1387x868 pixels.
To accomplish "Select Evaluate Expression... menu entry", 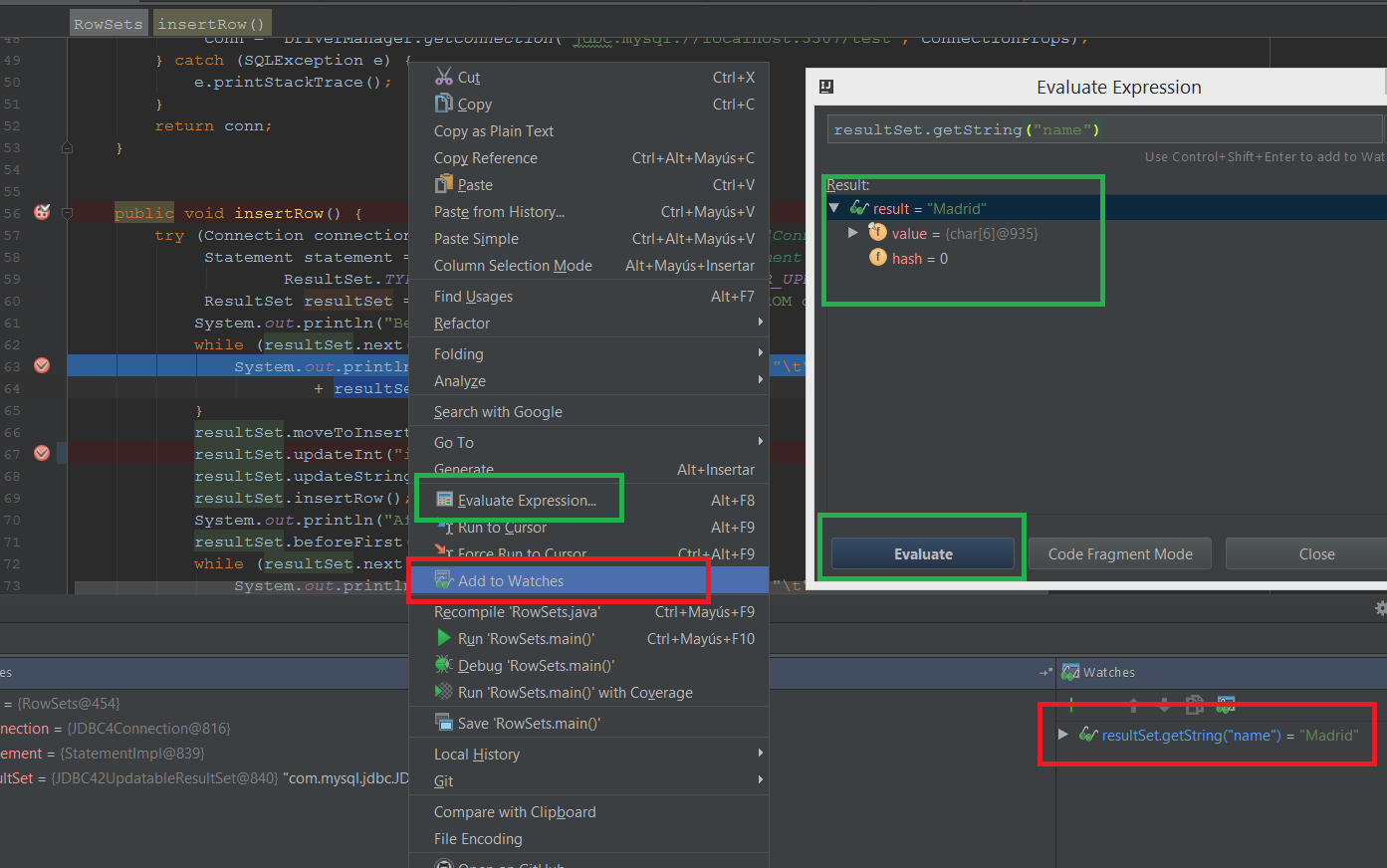I will pyautogui.click(x=527, y=501).
